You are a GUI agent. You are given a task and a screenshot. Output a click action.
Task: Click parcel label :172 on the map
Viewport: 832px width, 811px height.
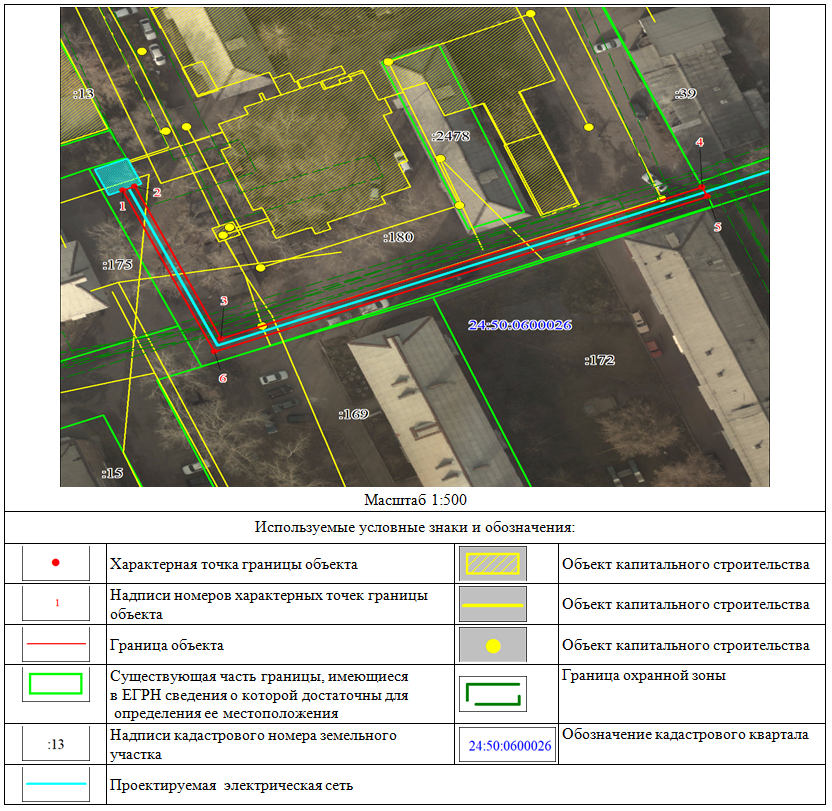[599, 360]
